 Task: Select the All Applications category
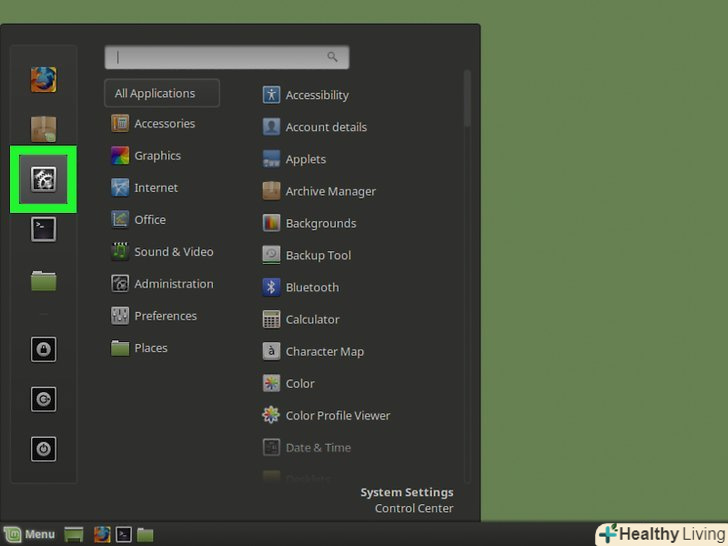(161, 93)
